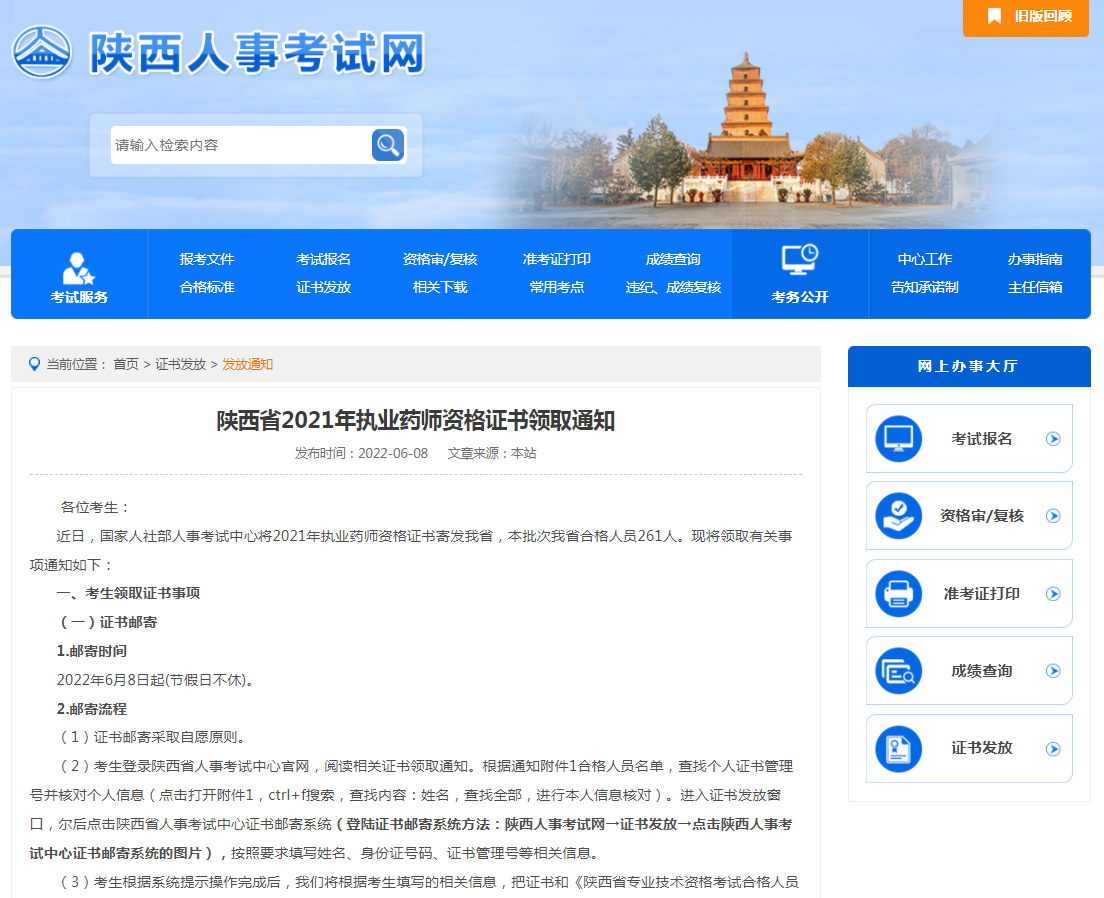Open 违纪、成绩复核 in navigation bar
This screenshot has width=1104, height=898.
point(673,287)
